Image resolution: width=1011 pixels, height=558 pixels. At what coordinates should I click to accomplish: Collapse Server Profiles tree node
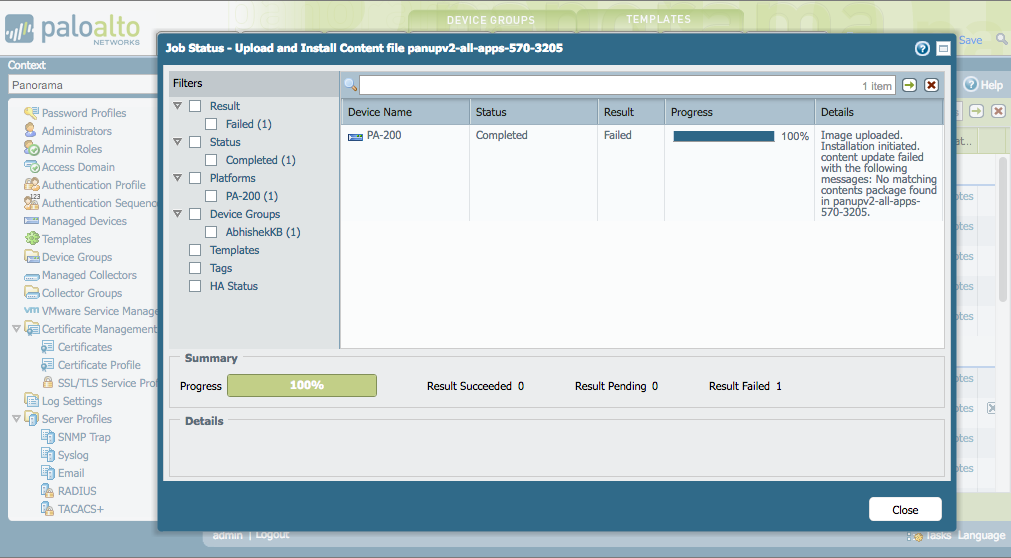point(16,419)
